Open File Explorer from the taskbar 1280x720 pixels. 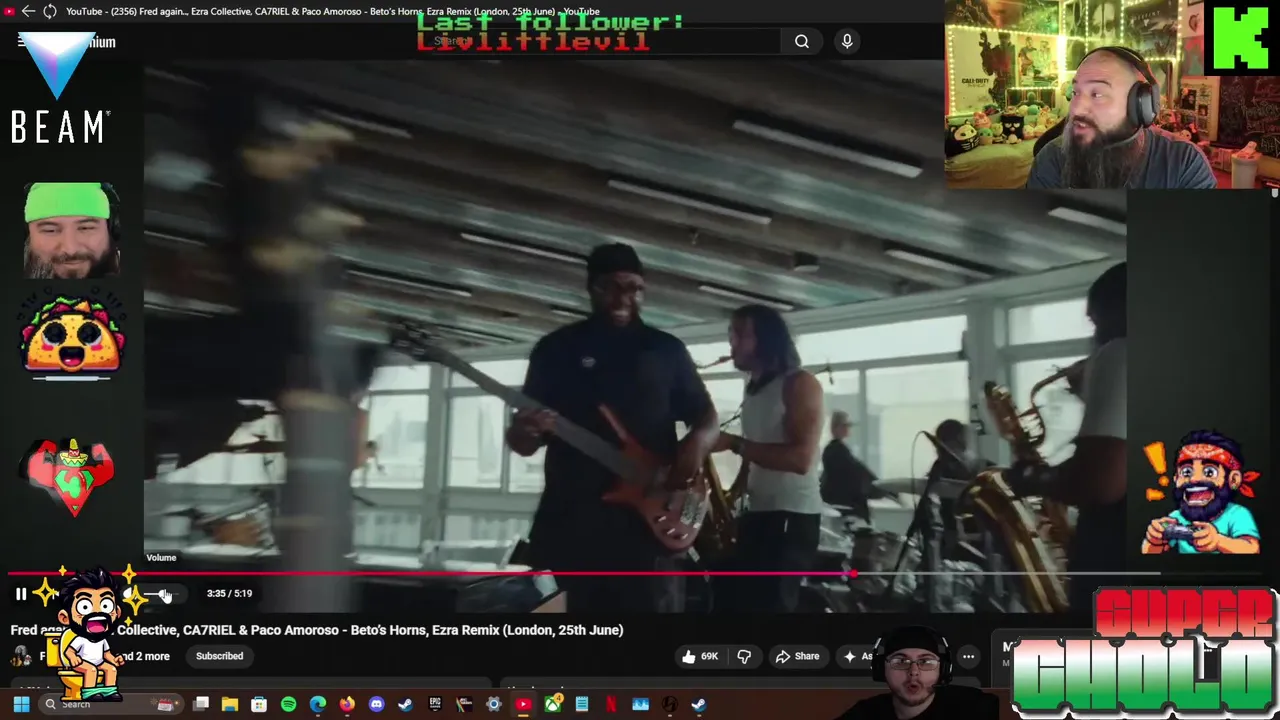230,704
